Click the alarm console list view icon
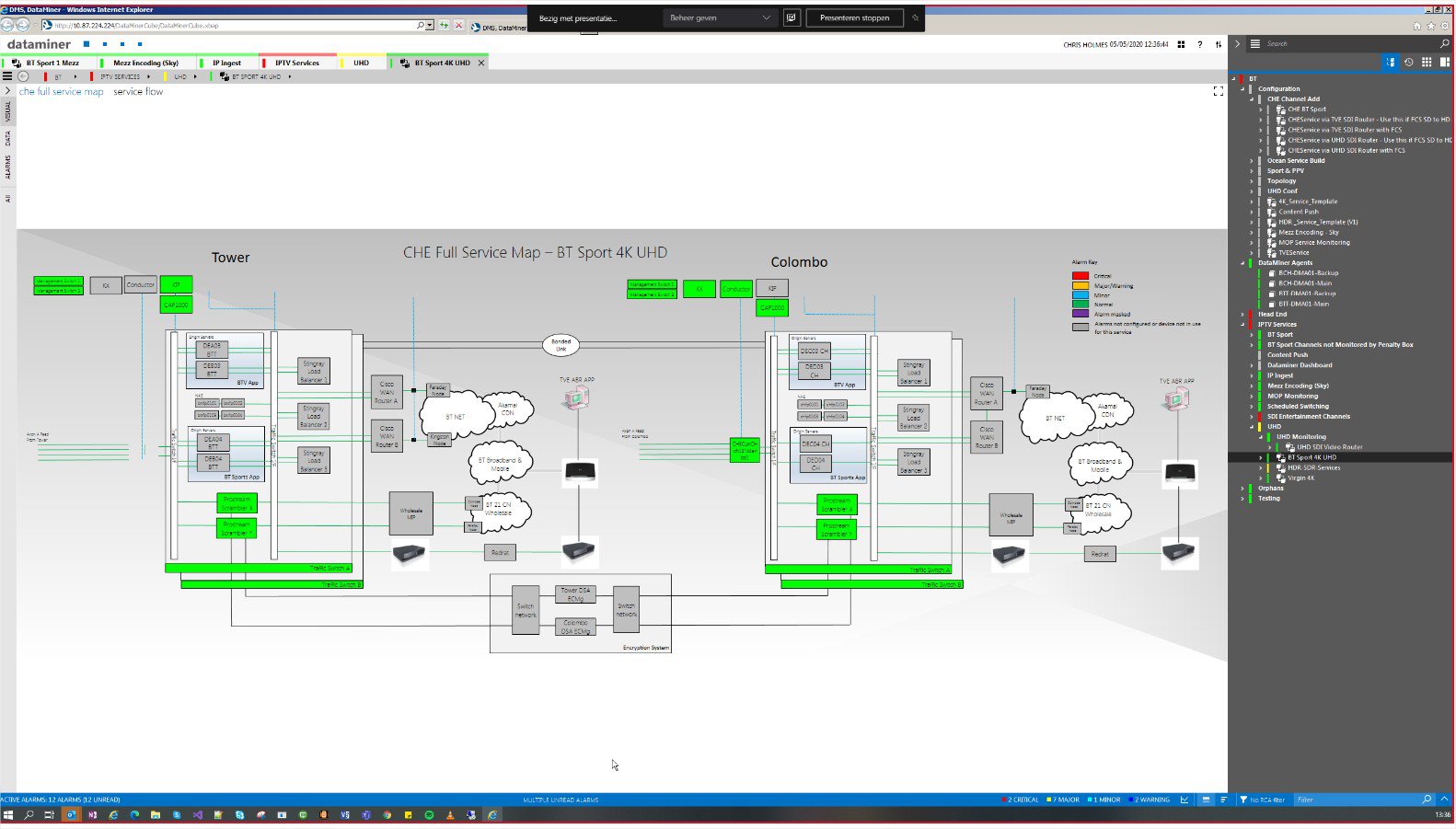 click(x=1206, y=800)
